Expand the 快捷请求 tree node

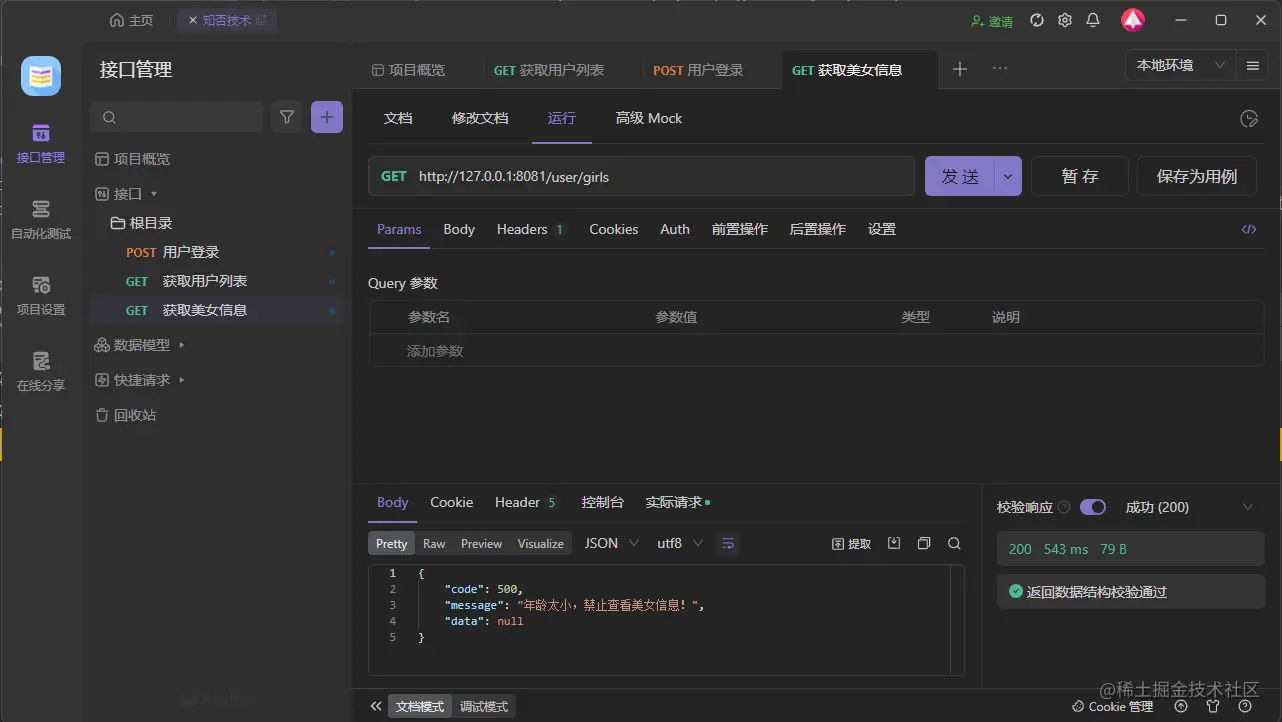coord(182,380)
